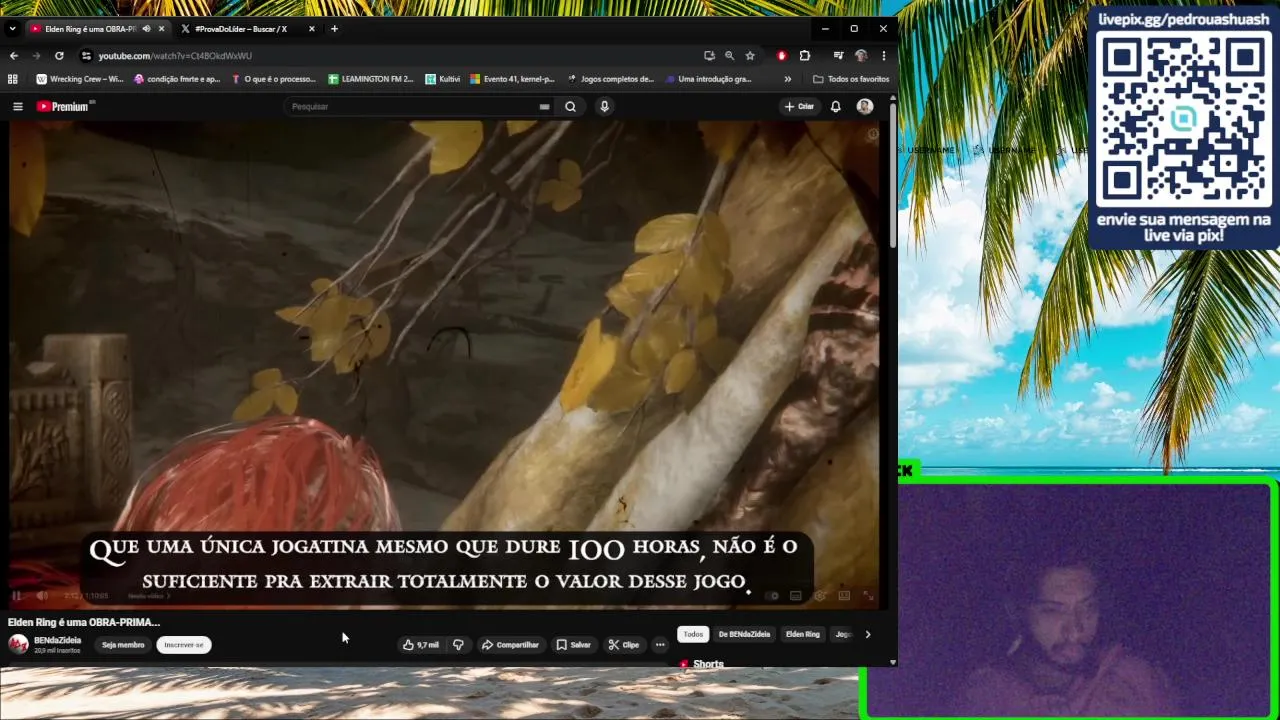Reload the page in Chrome
This screenshot has width=1280, height=720.
pos(59,56)
